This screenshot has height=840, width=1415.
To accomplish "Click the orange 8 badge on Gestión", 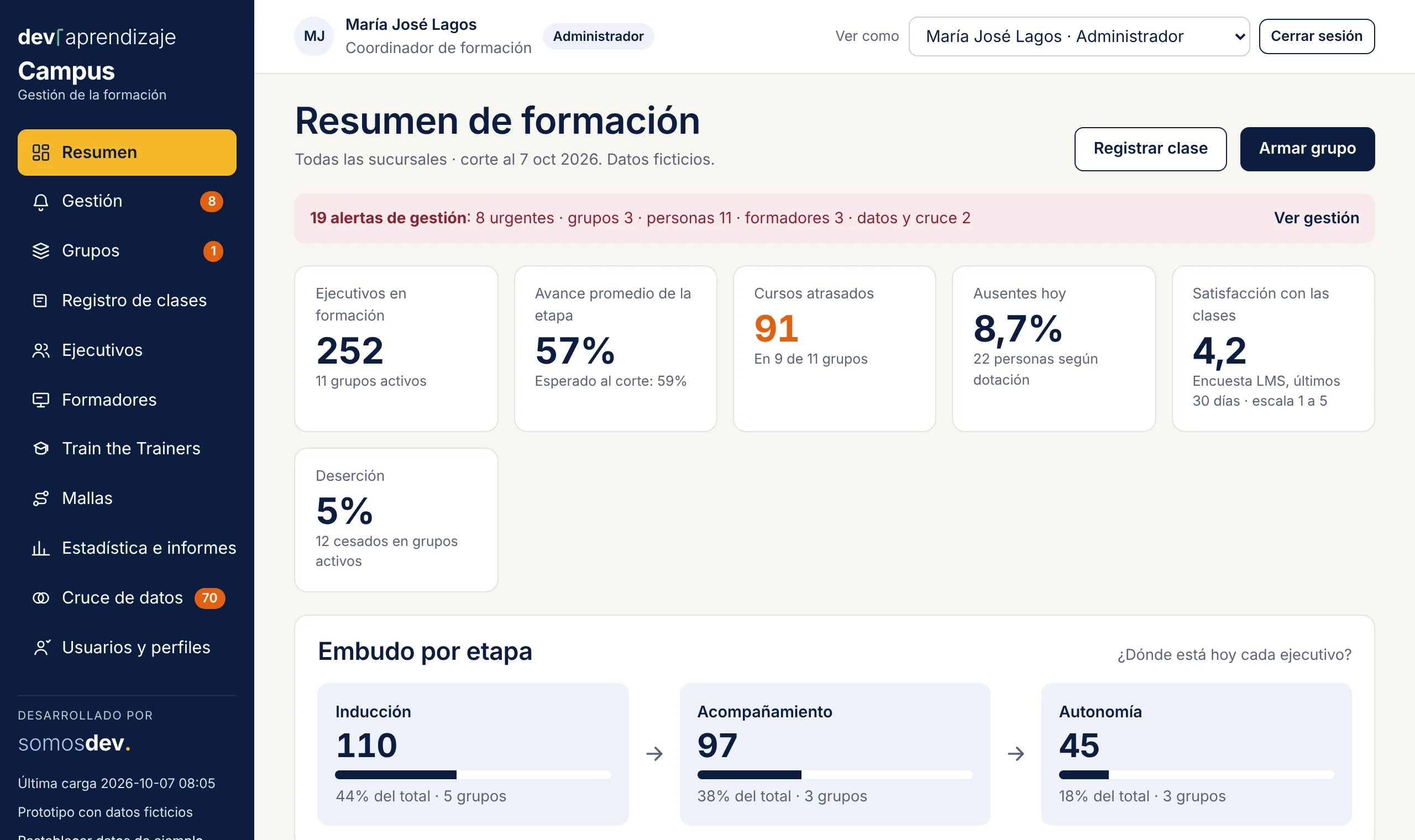I will click(x=212, y=202).
